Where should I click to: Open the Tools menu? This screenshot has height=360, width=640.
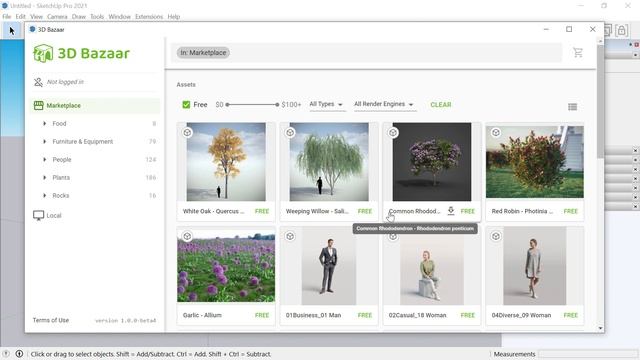97,17
